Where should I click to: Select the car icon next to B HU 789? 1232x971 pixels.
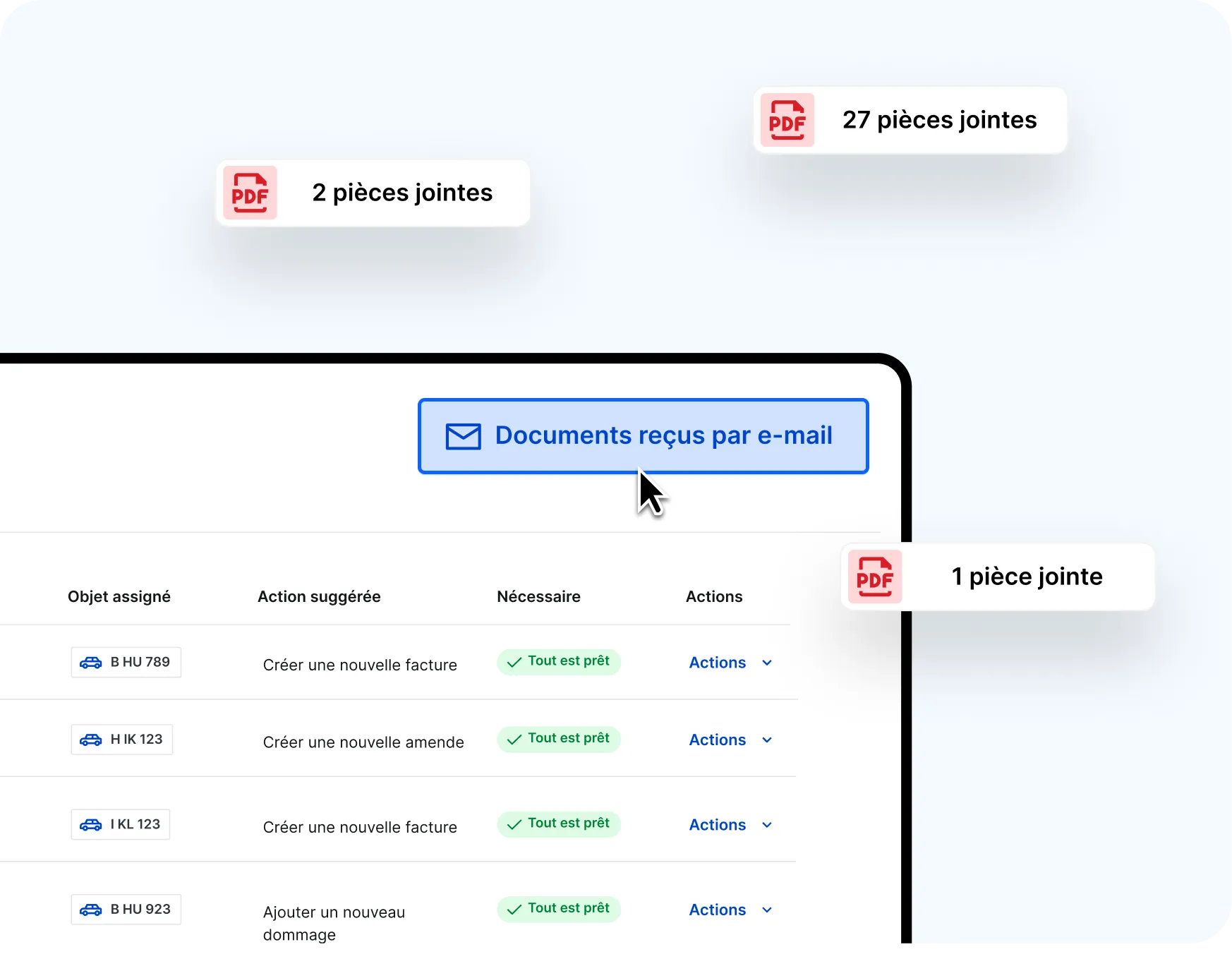[92, 663]
